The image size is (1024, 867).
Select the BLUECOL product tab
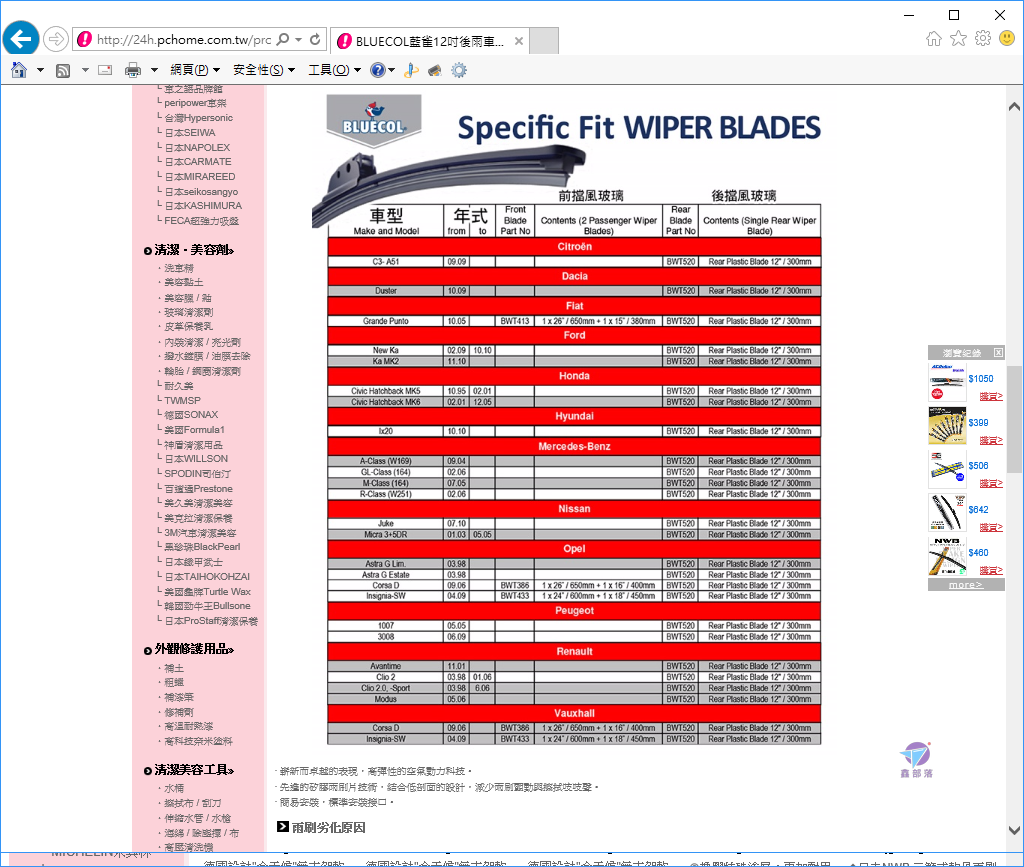tap(430, 41)
